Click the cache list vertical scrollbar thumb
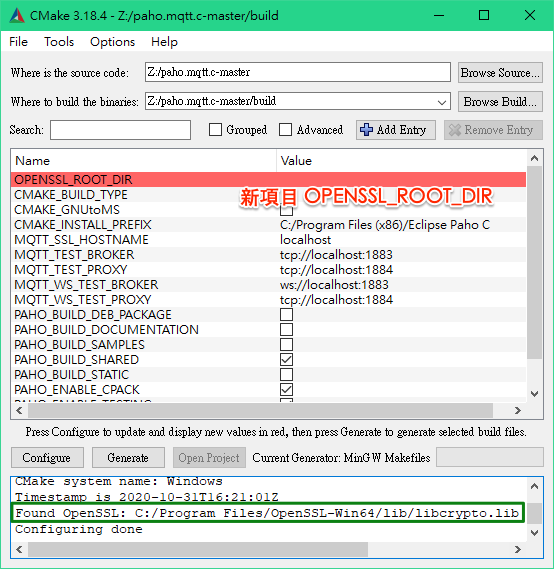 (x=534, y=263)
